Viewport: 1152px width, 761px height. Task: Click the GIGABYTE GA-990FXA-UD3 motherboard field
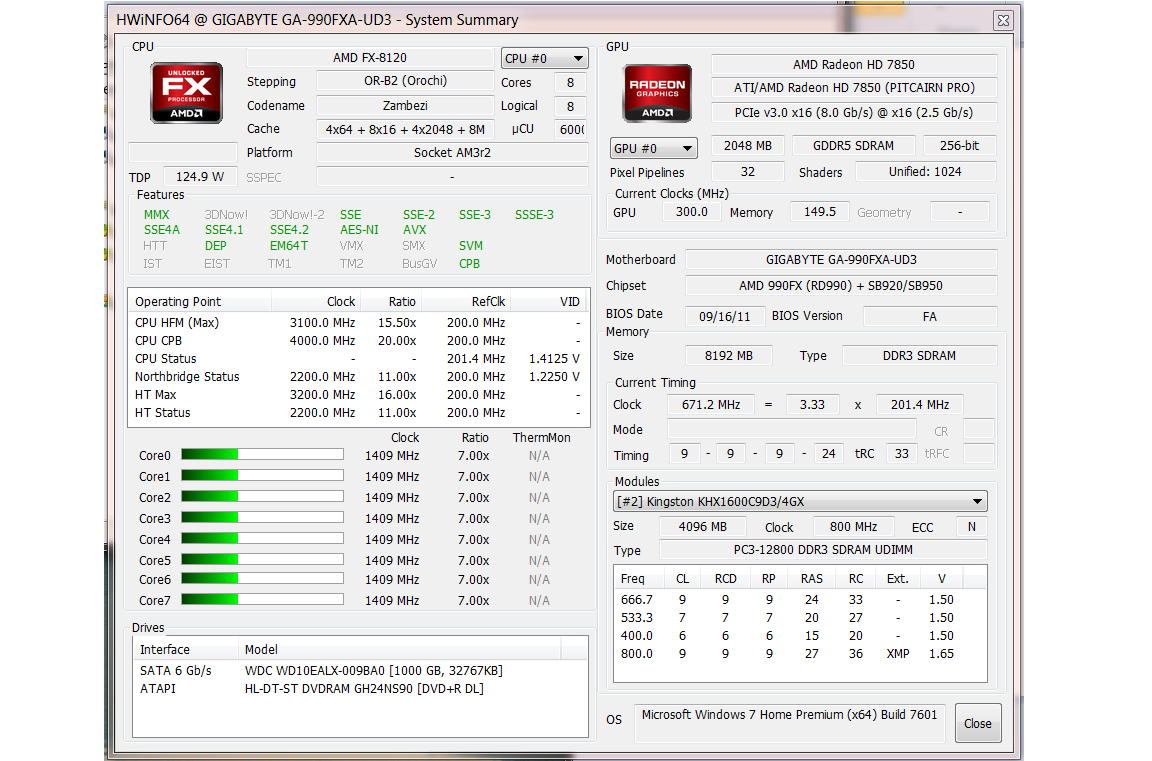(x=841, y=260)
